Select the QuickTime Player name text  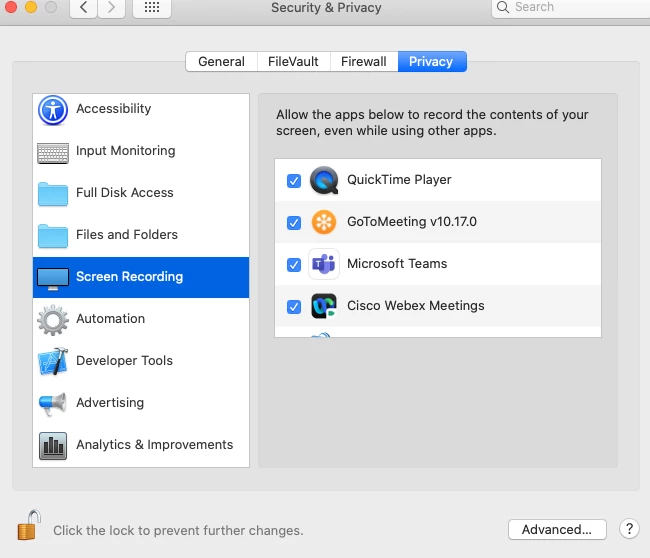click(399, 180)
